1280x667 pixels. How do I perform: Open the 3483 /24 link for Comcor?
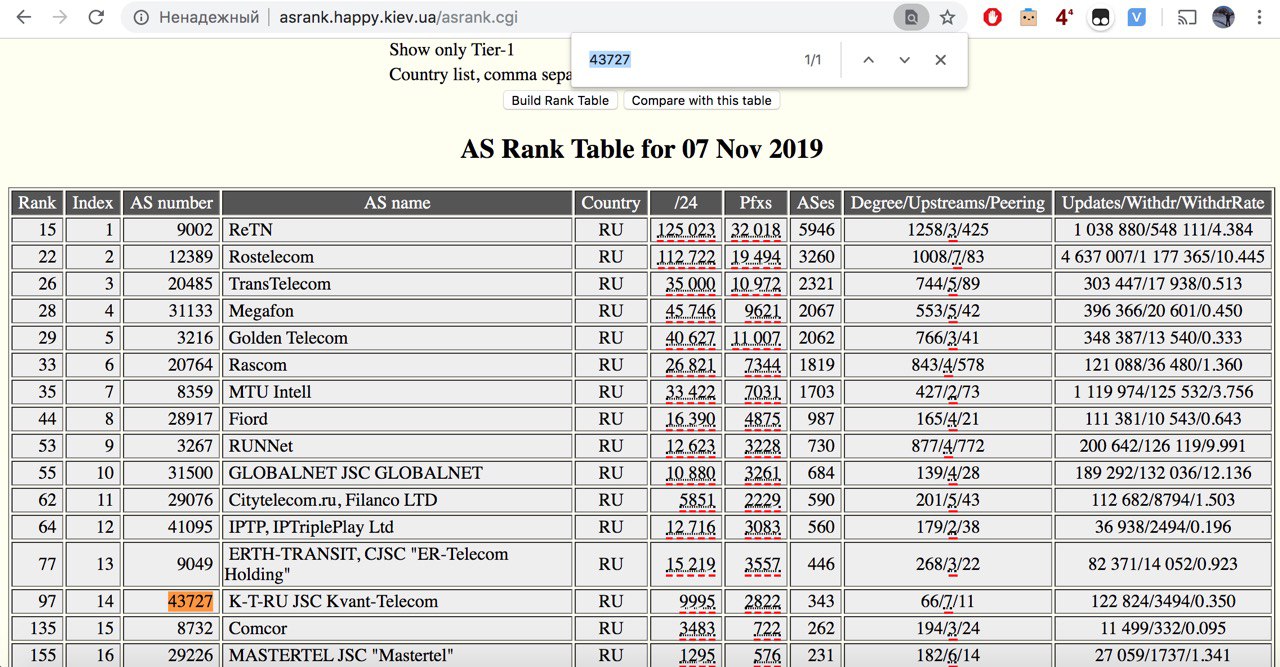click(697, 629)
